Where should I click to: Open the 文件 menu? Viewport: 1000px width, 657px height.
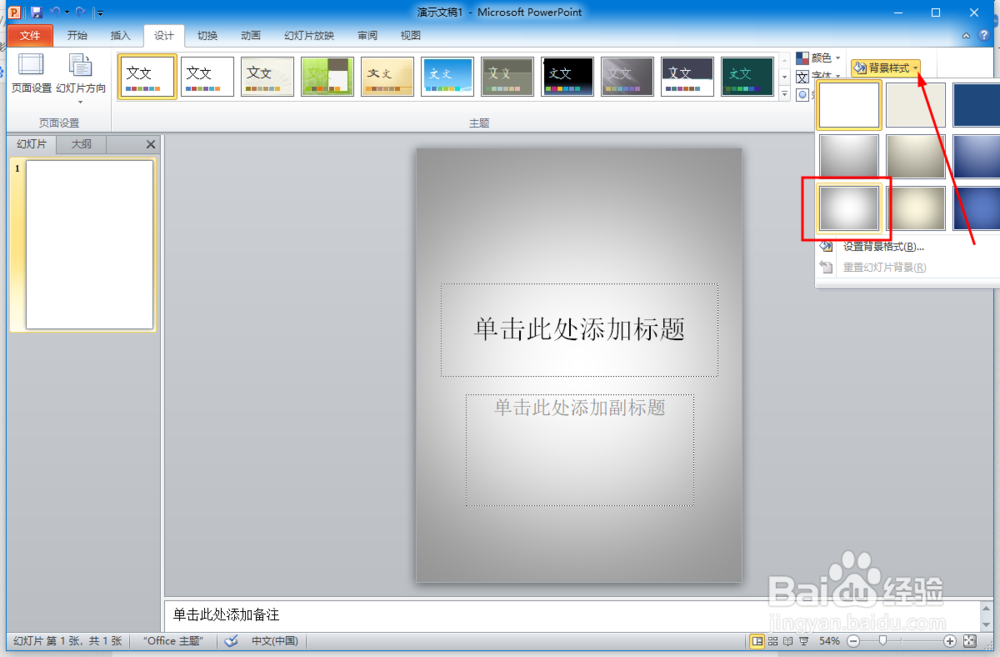pyautogui.click(x=30, y=35)
